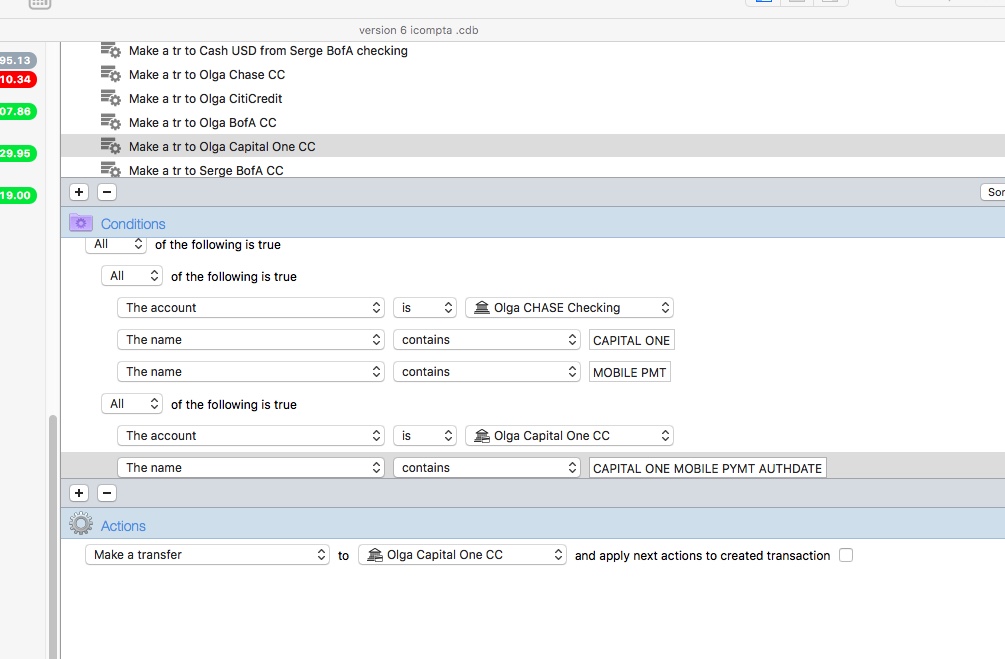
Task: Click the left sidebar vertical scrollbar
Action: [52, 530]
